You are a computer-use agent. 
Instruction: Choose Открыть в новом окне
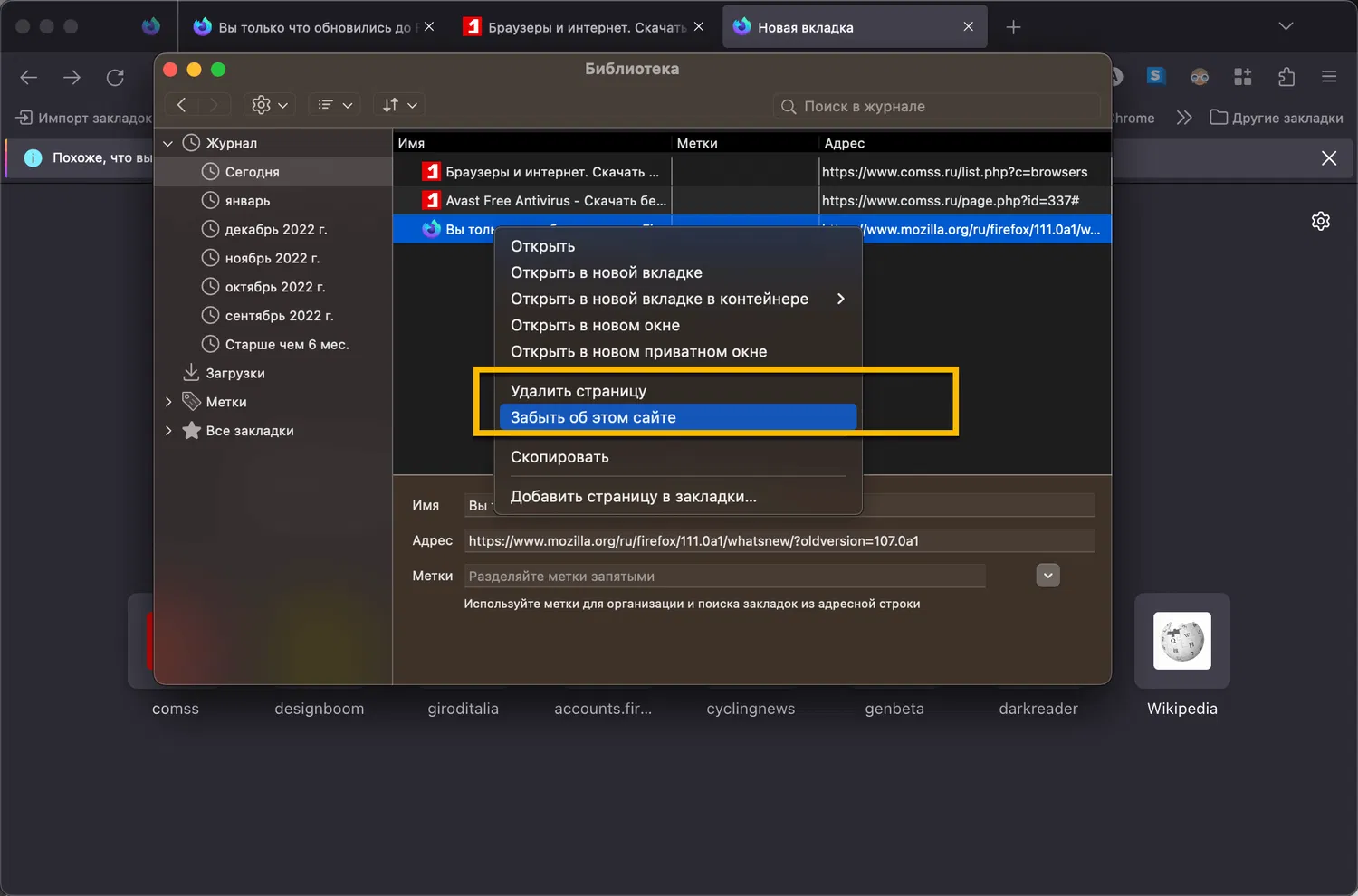pos(678,325)
